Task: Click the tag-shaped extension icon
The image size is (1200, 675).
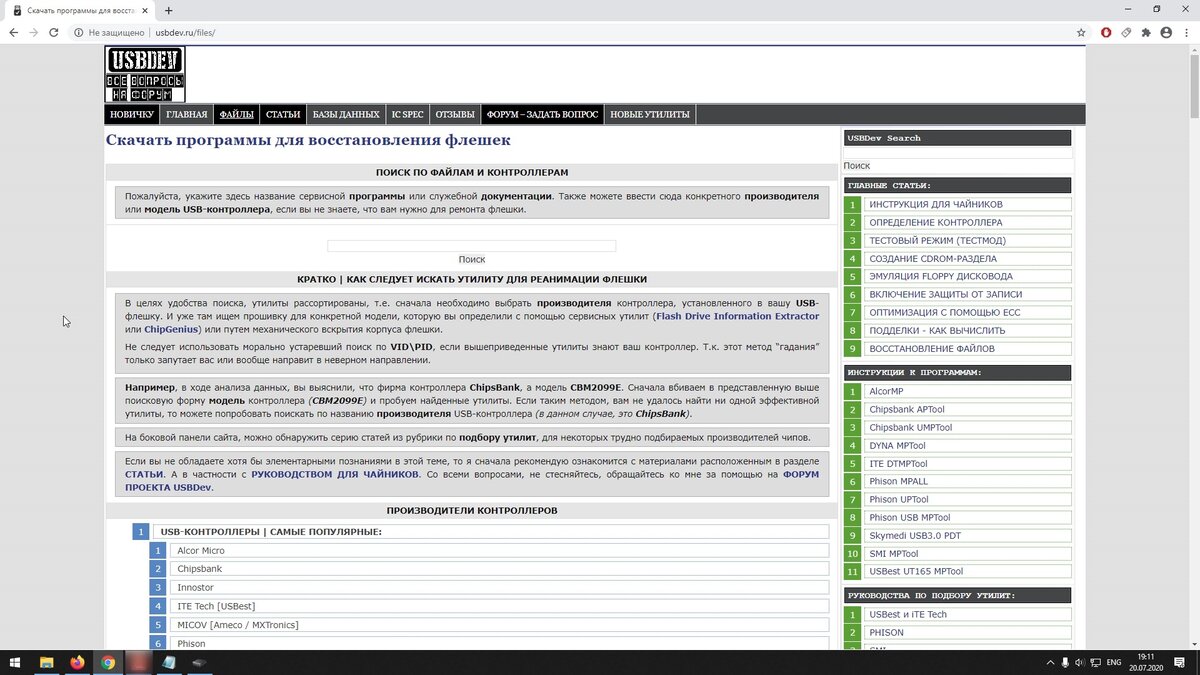Action: 1126,32
